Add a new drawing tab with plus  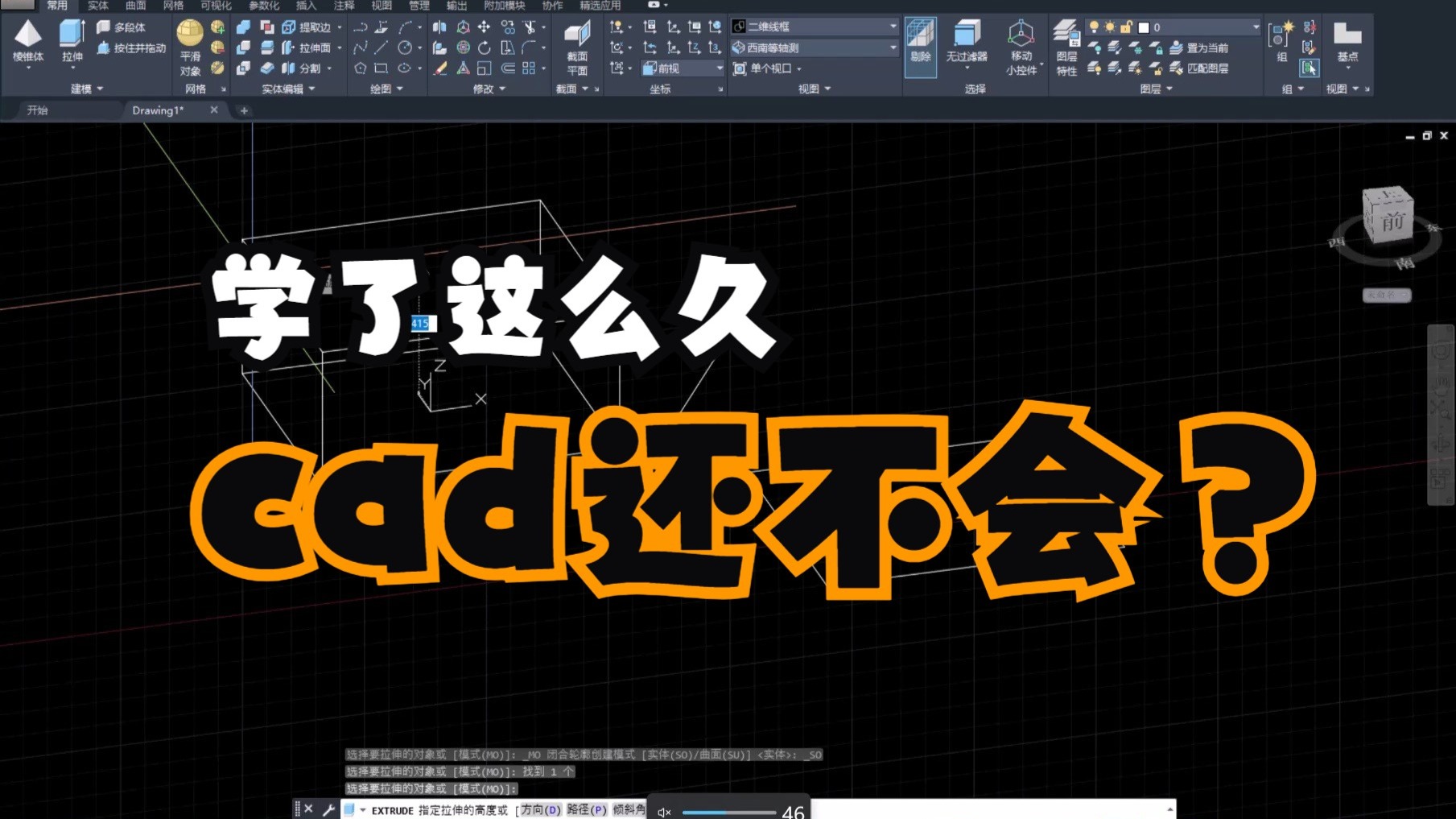(244, 110)
